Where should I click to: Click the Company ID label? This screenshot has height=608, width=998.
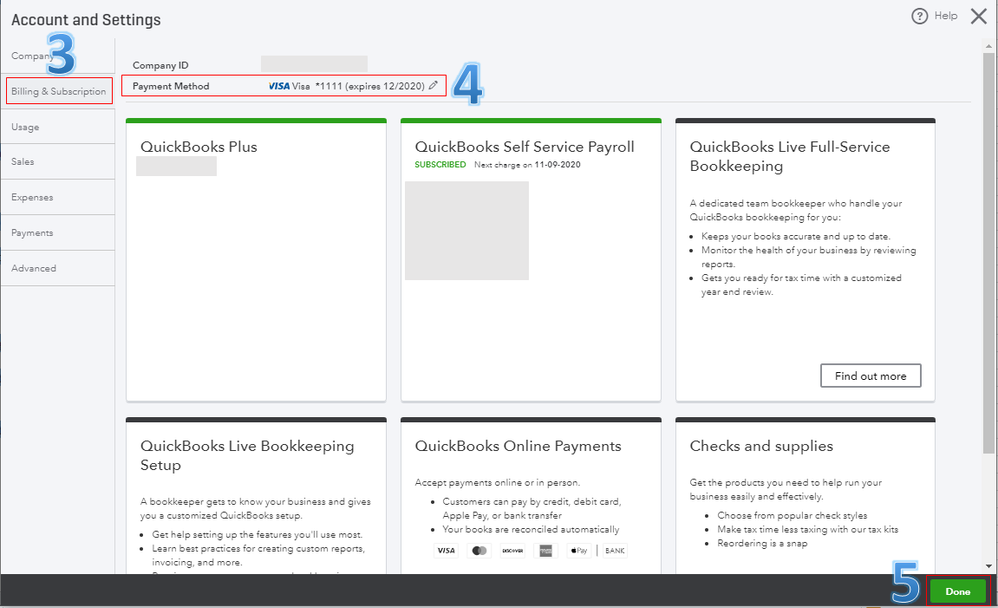160,65
